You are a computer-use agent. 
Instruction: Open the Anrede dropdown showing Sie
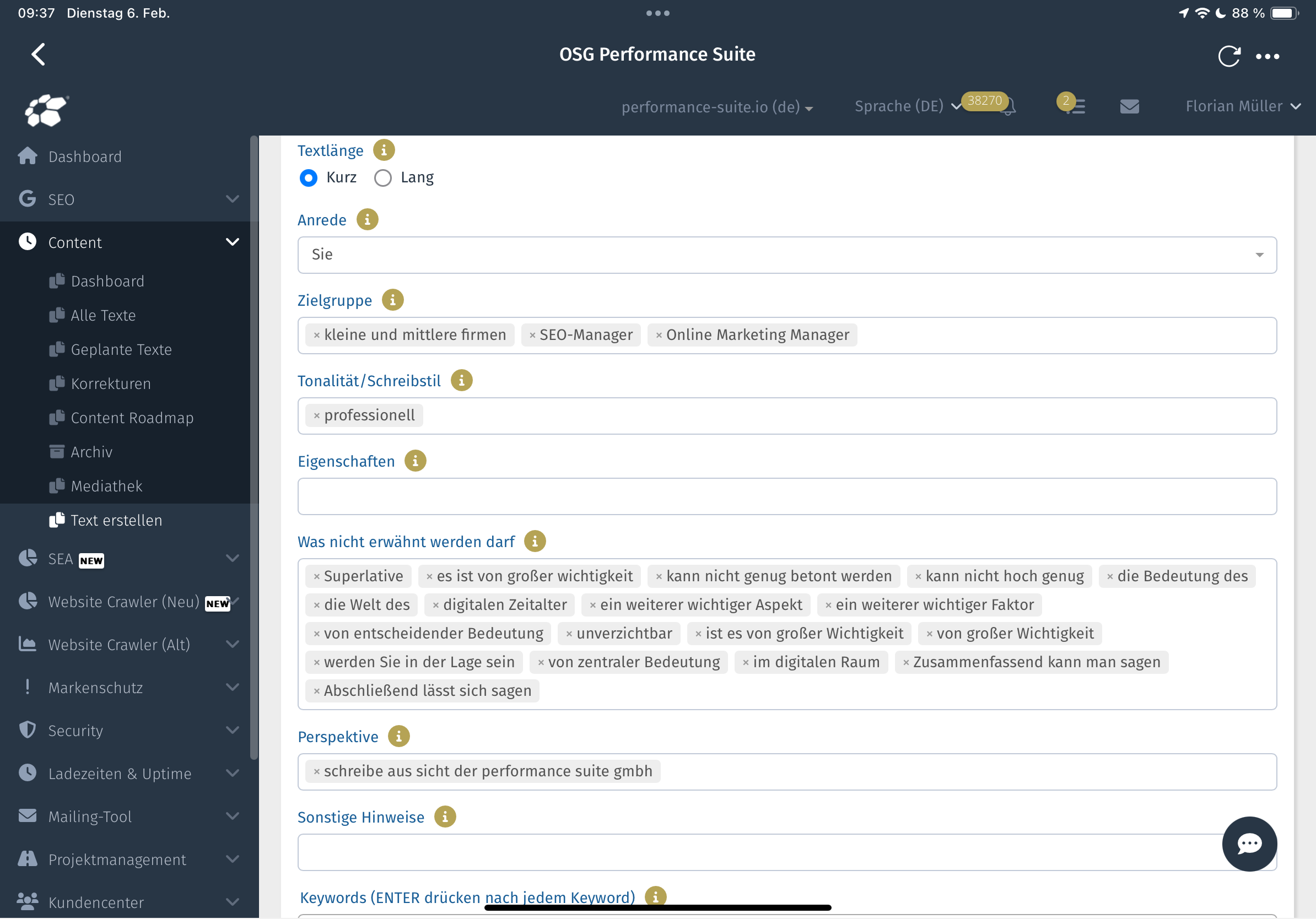tap(787, 255)
